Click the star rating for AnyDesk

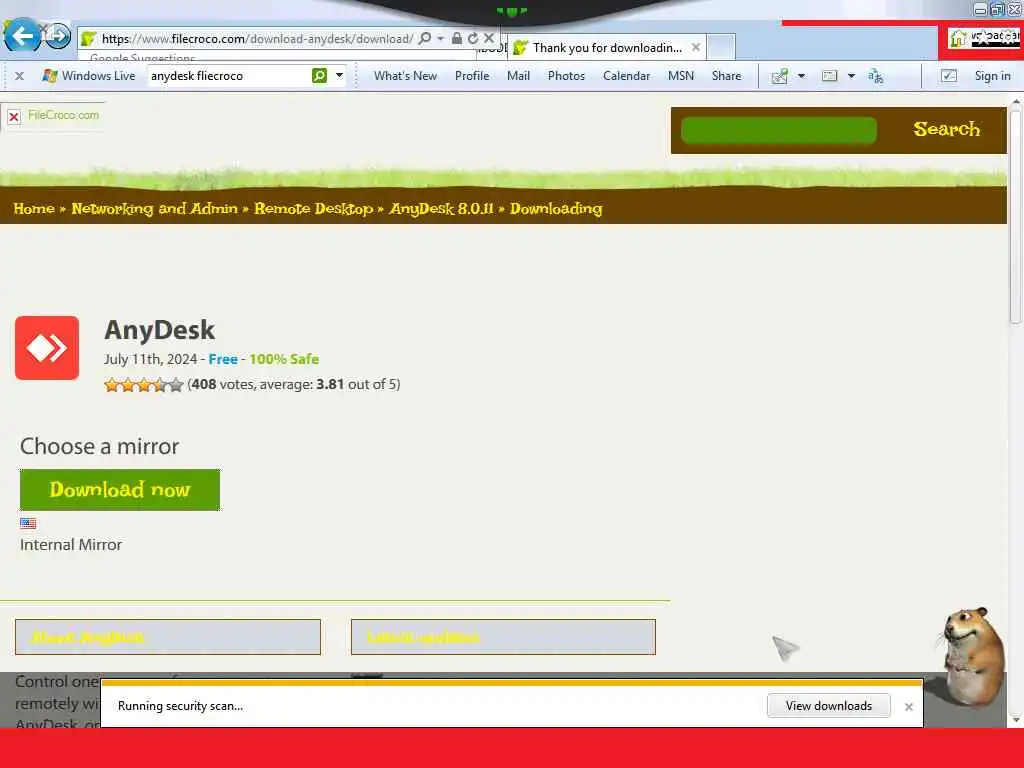coord(144,385)
